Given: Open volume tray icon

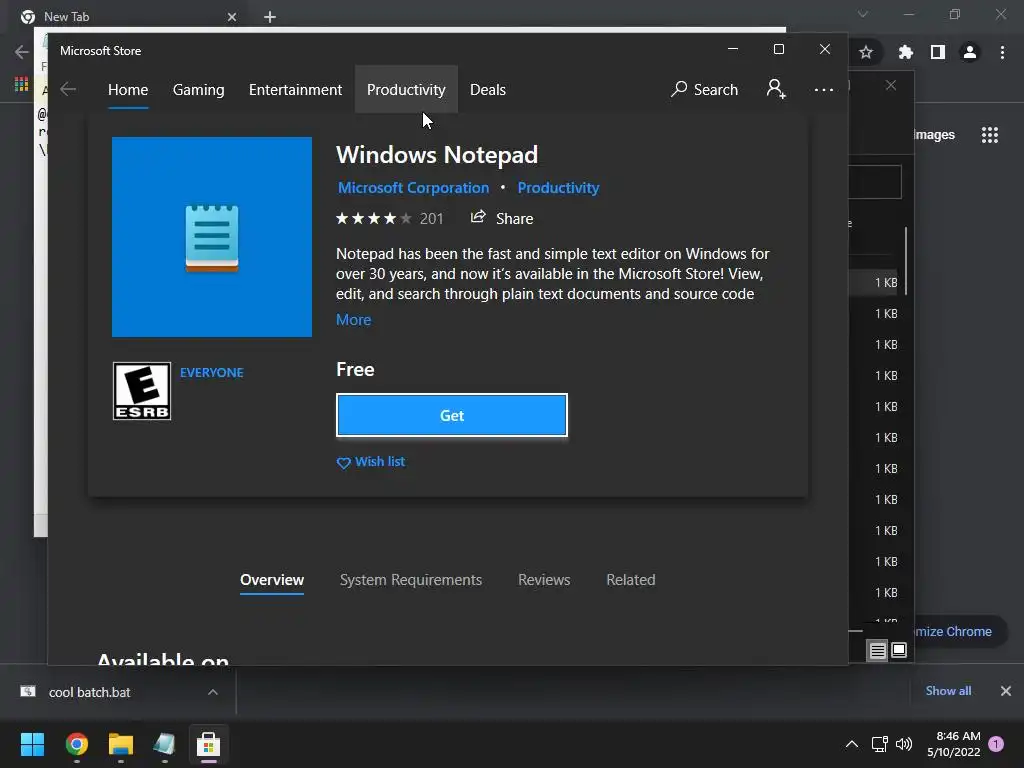Looking at the screenshot, I should click(904, 744).
